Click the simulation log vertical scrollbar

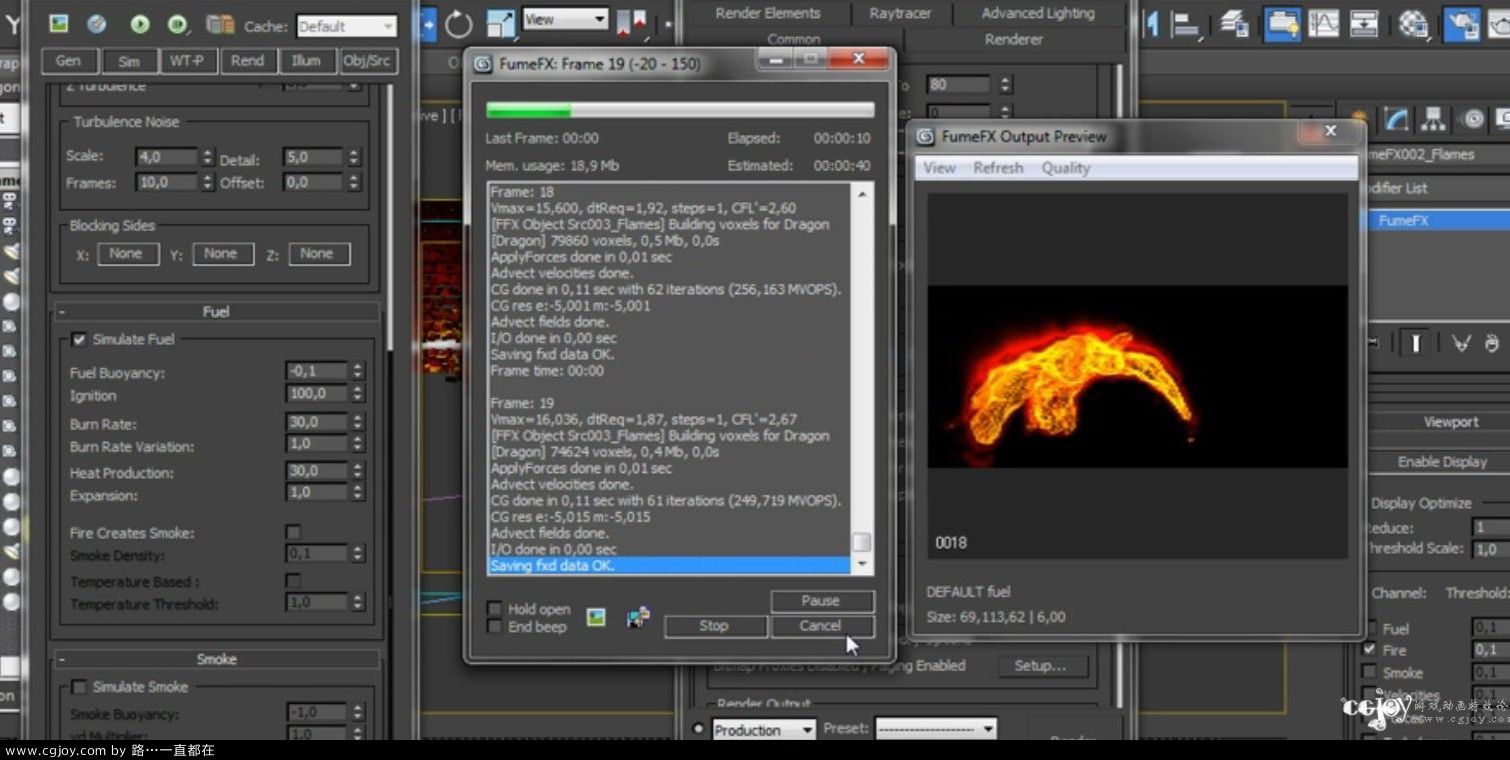[861, 380]
